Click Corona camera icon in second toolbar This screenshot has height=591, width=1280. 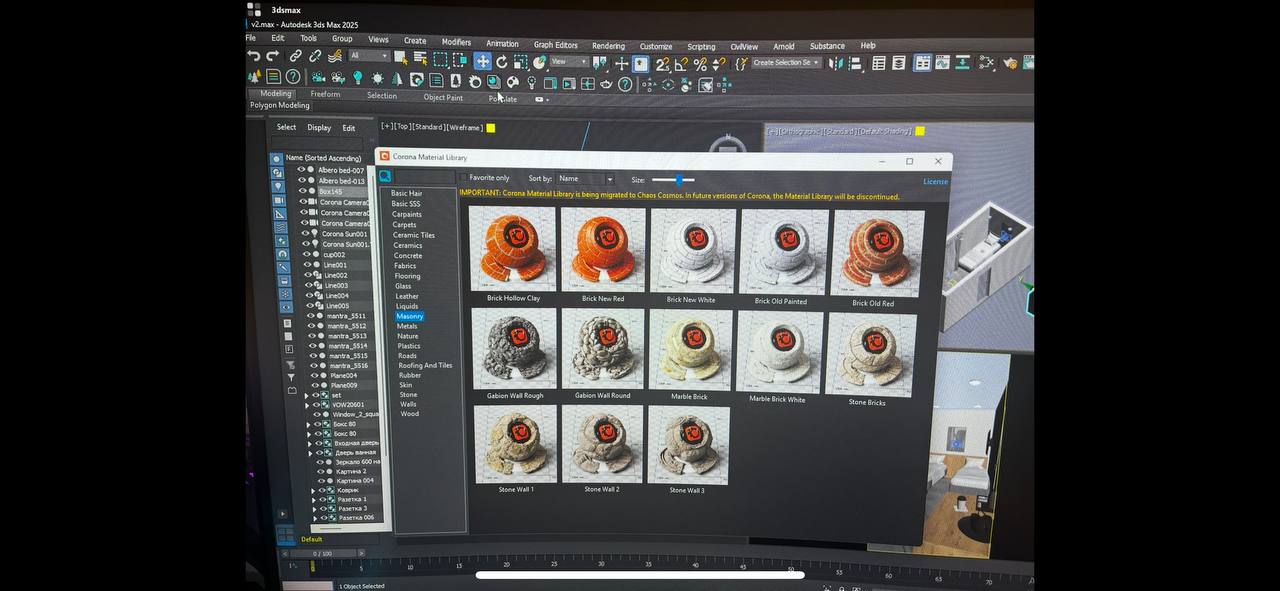point(318,77)
